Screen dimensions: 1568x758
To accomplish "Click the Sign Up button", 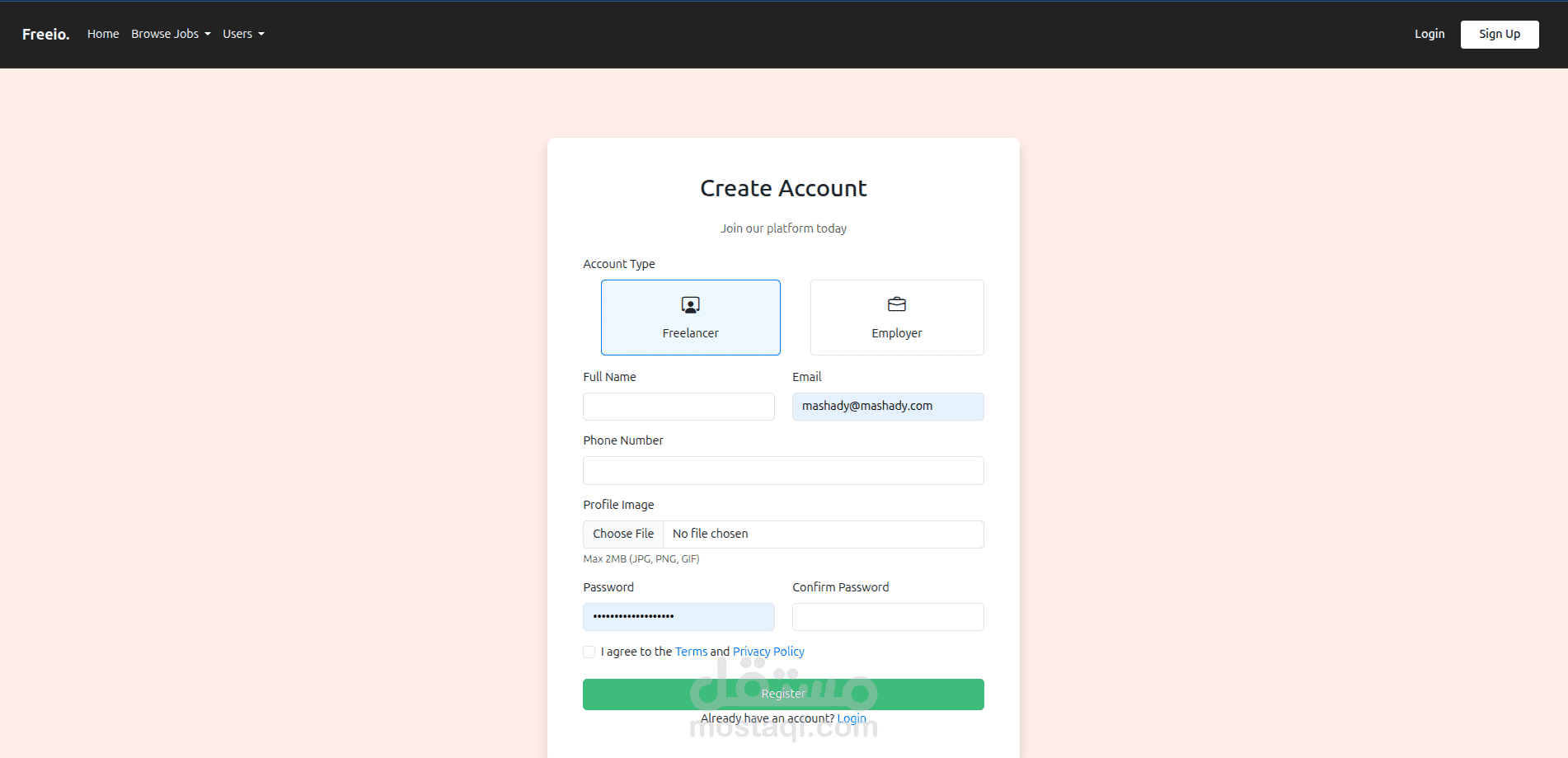I will [1500, 34].
